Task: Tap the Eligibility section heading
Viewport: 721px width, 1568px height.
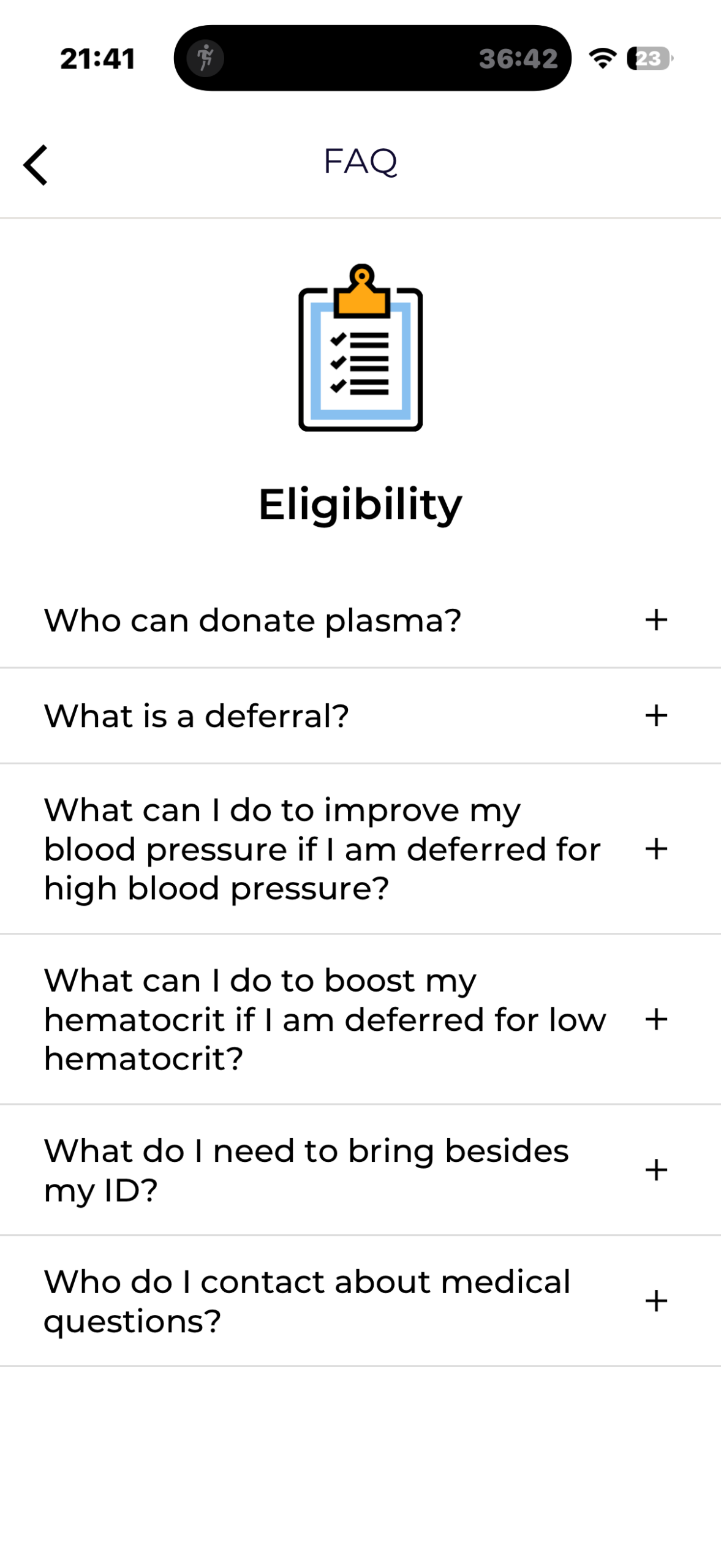Action: 360,505
